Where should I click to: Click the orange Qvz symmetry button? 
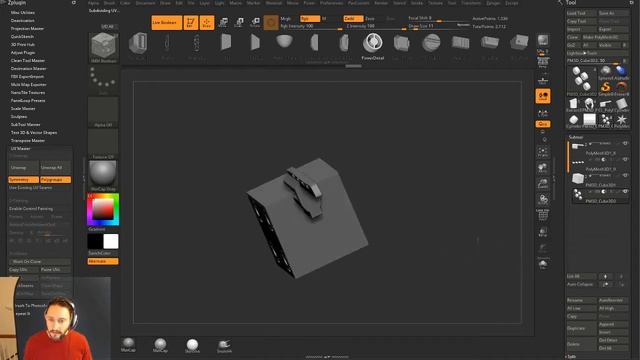click(543, 124)
